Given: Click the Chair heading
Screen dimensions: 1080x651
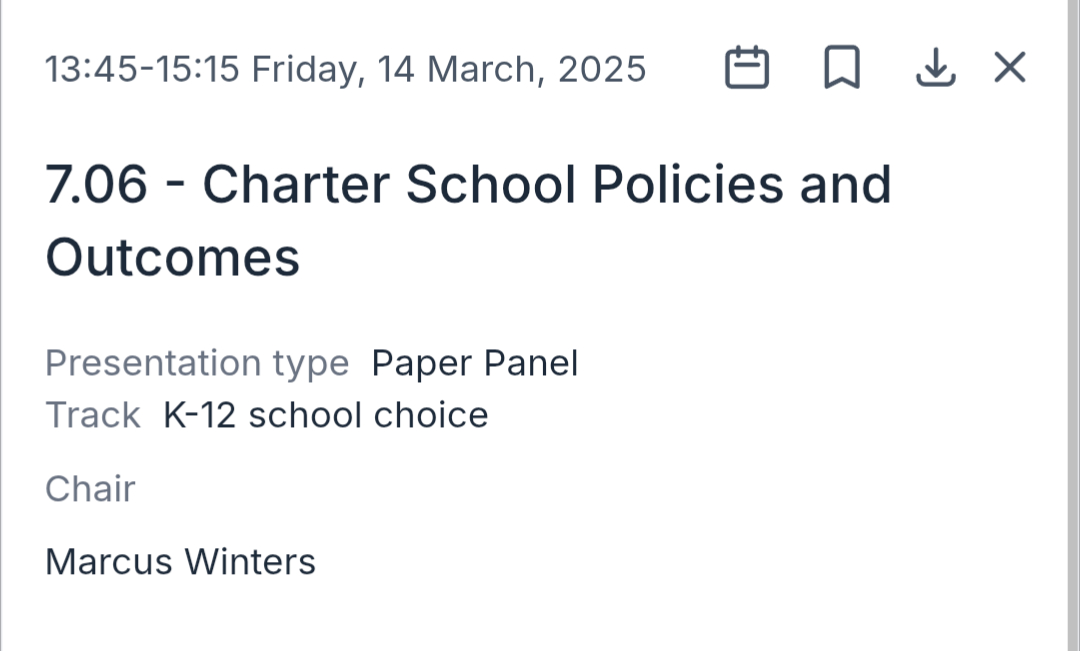Looking at the screenshot, I should click(90, 489).
